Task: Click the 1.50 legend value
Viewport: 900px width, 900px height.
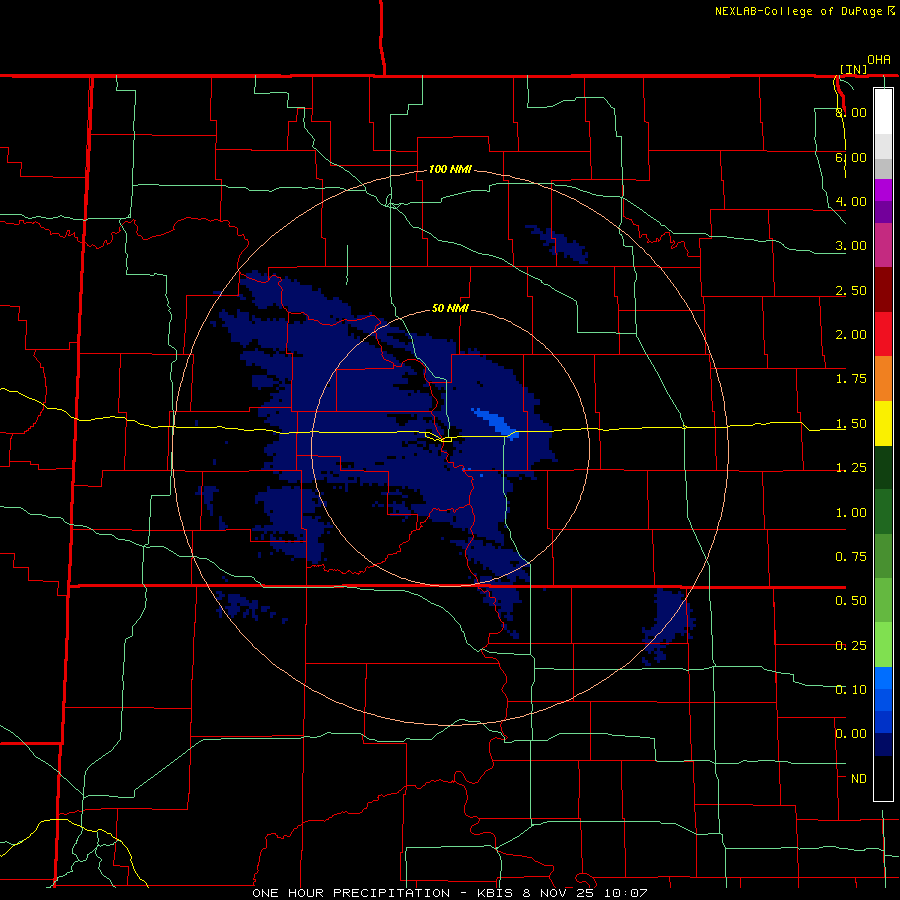Action: 851,424
